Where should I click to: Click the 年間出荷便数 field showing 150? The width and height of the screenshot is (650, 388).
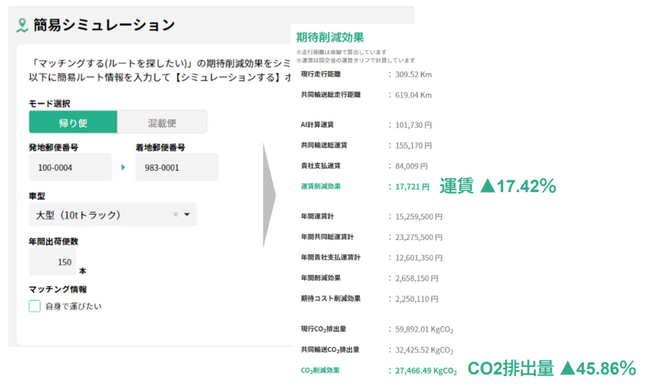(x=53, y=262)
